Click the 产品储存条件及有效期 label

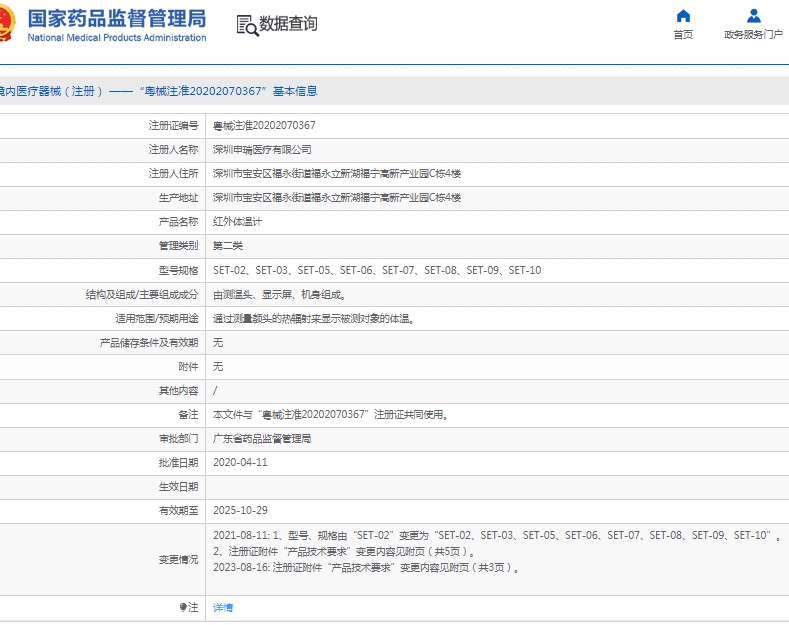[149, 343]
